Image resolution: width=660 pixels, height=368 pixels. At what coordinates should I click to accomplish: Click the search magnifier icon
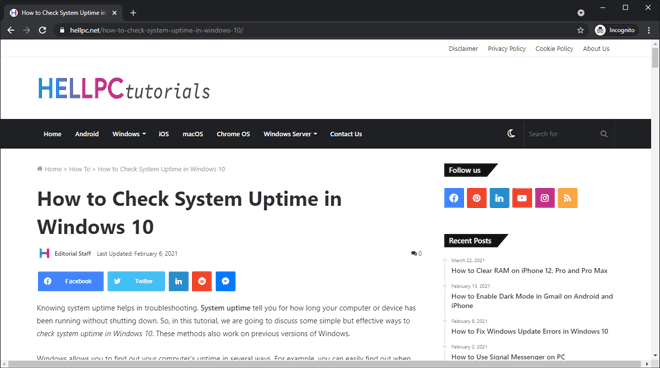point(604,134)
